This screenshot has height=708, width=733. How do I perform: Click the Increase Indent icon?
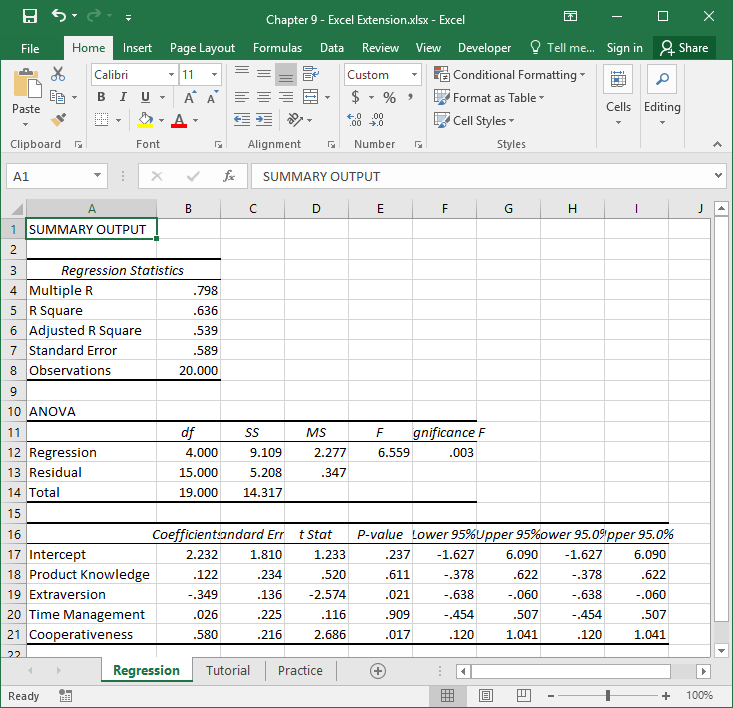coord(265,120)
